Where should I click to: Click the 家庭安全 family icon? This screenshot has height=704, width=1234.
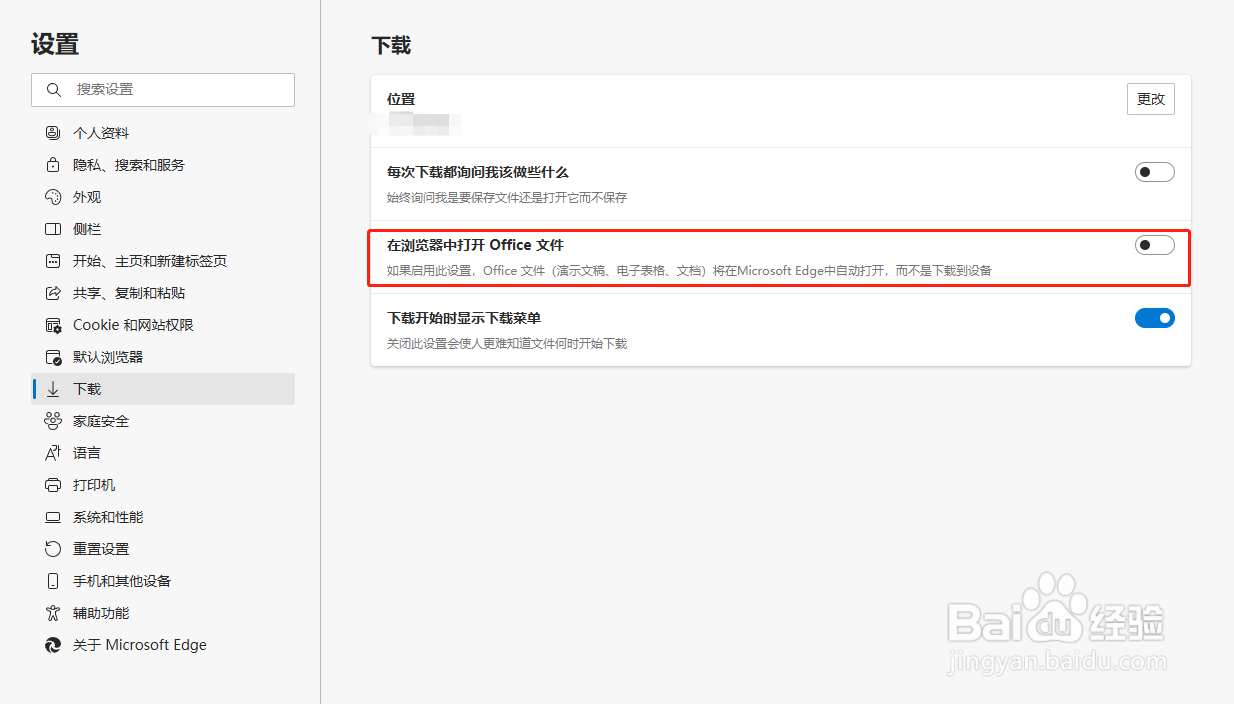coord(53,421)
